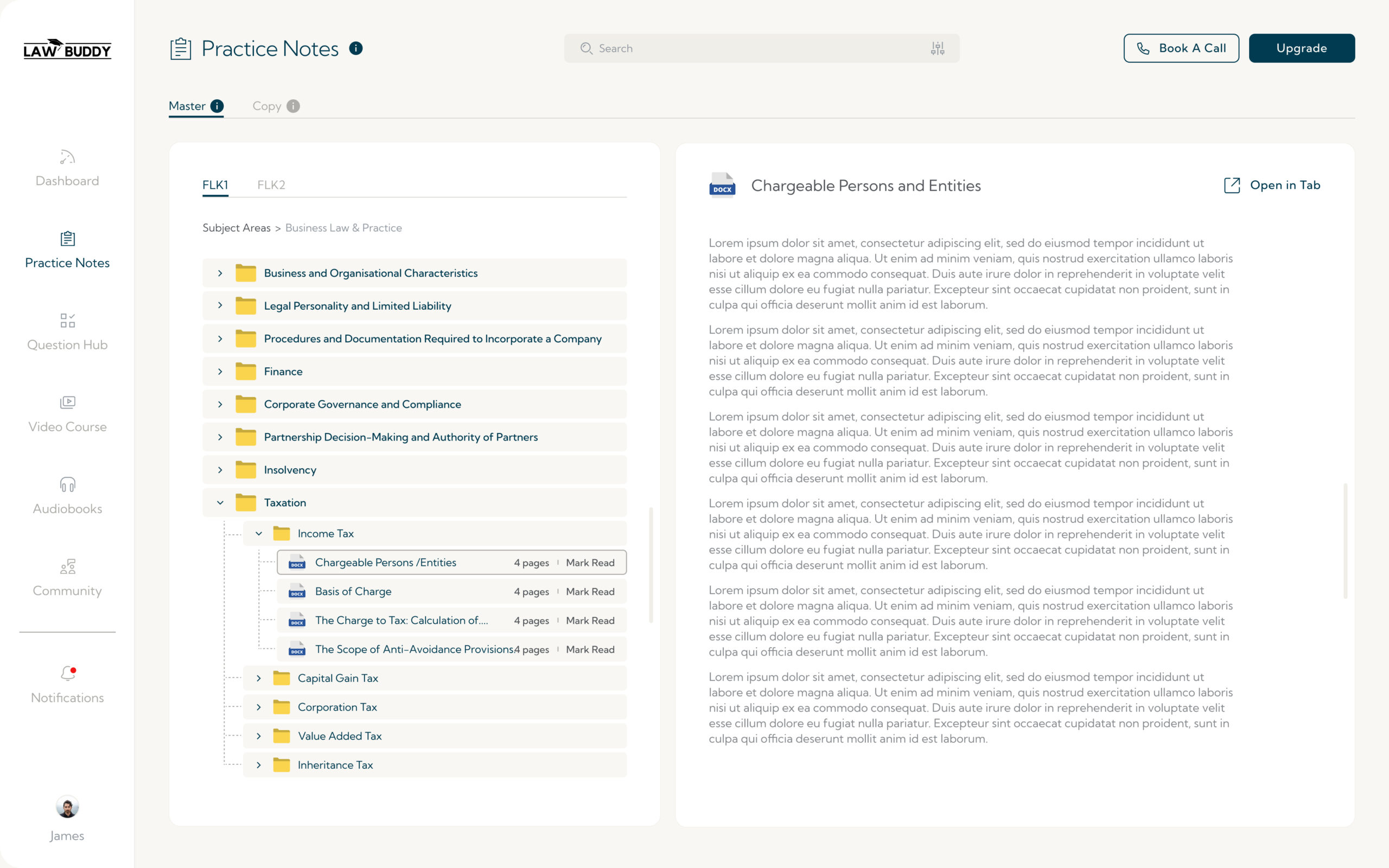Collapse the Income Tax subfolder chevron
Screen dimensions: 1389x868
click(x=259, y=533)
